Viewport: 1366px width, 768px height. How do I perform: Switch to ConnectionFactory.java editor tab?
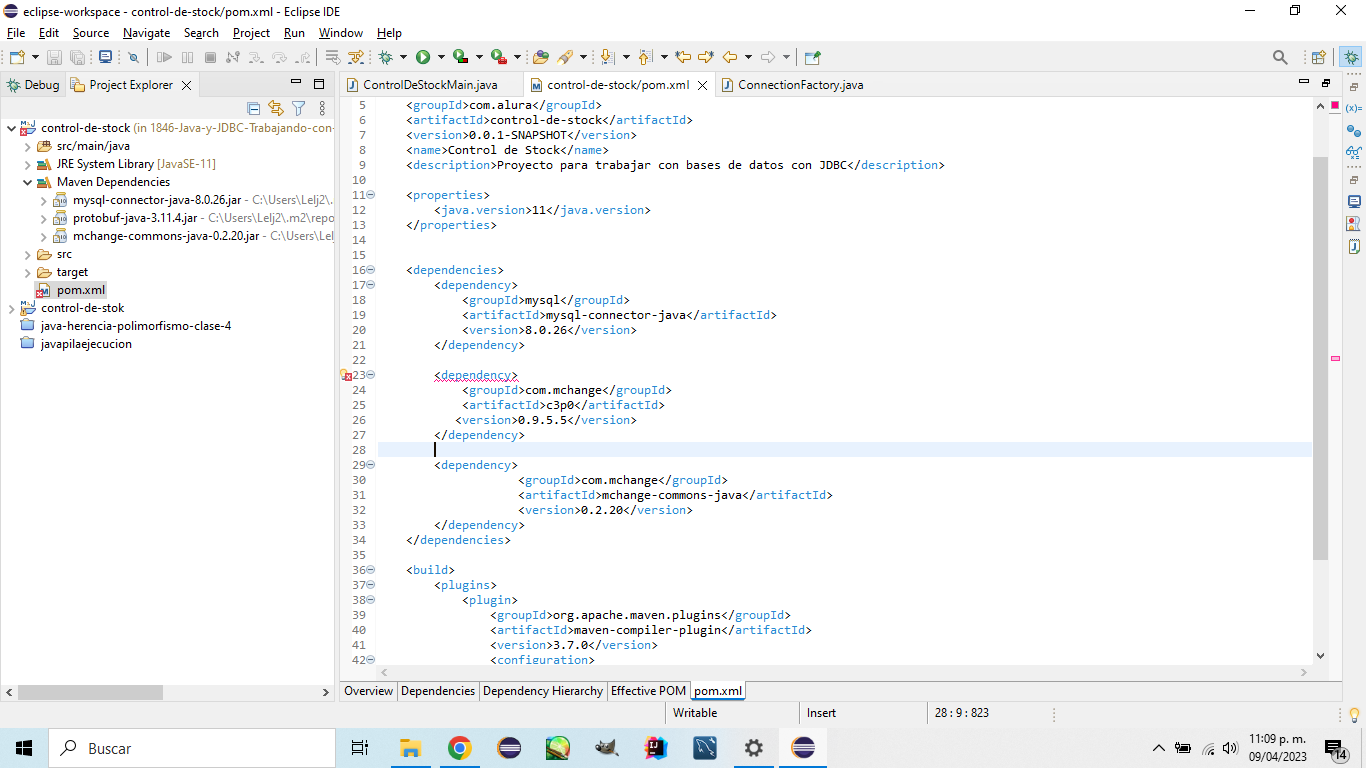click(x=801, y=85)
